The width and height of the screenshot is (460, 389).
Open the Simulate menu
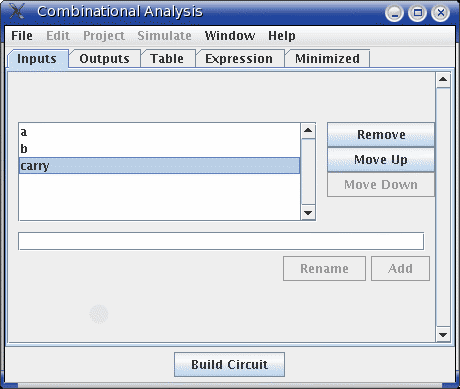tap(164, 36)
